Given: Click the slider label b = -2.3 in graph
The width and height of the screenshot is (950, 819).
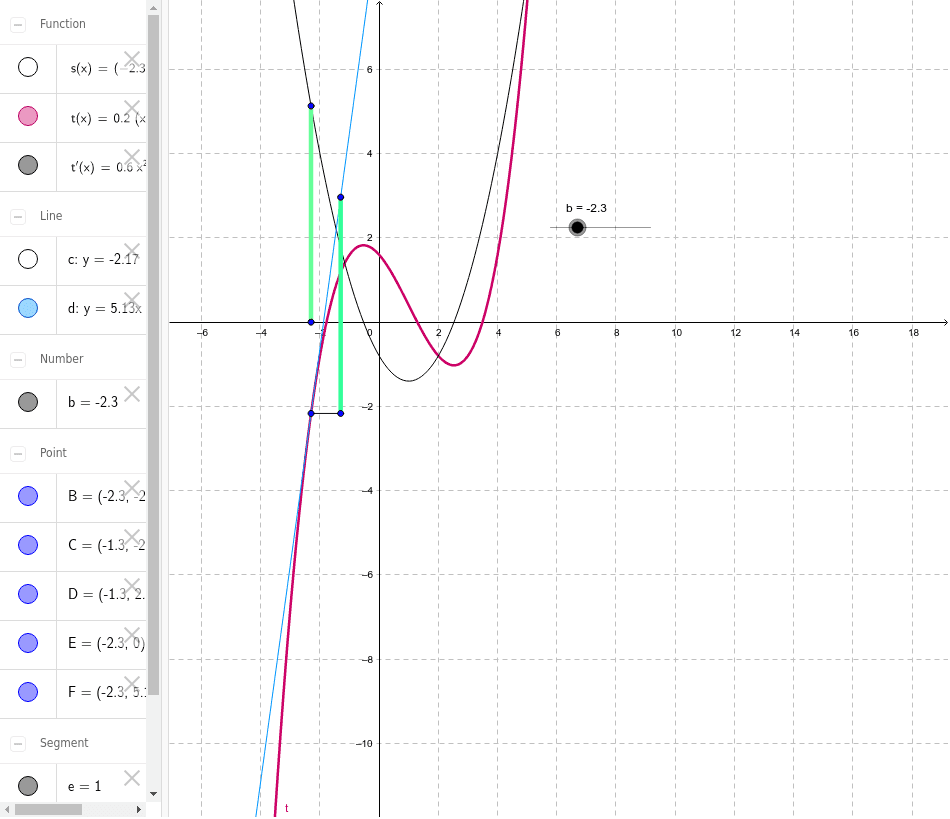Looking at the screenshot, I should click(x=586, y=208).
